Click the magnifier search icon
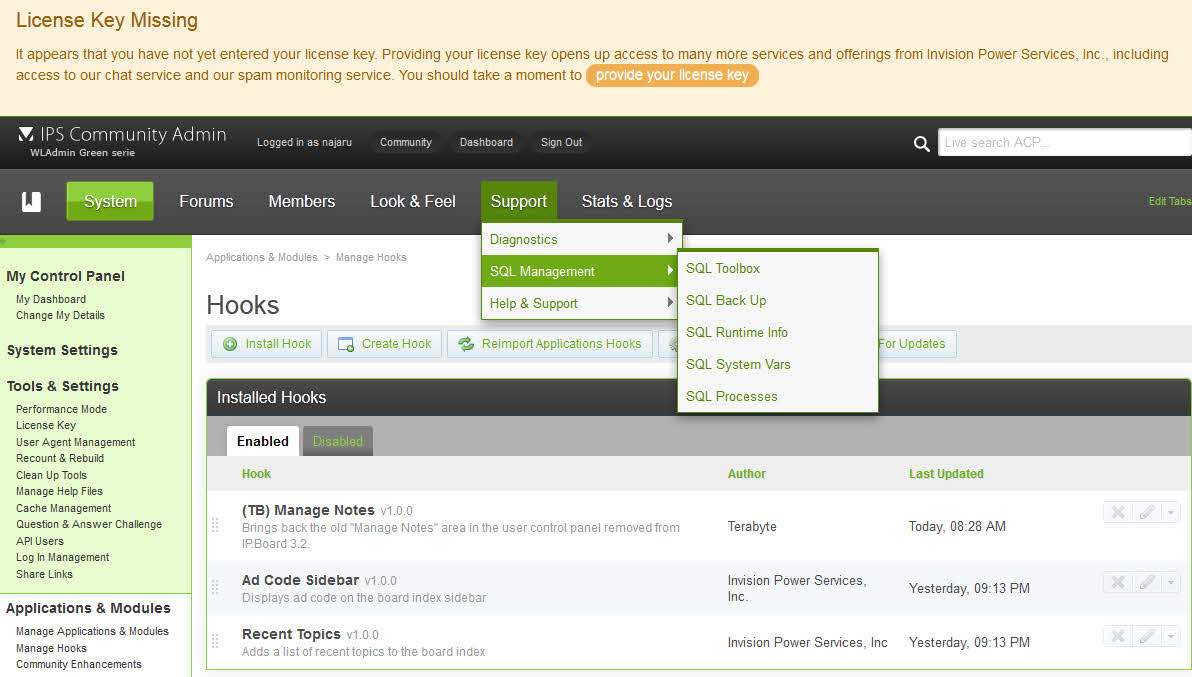 (x=922, y=144)
